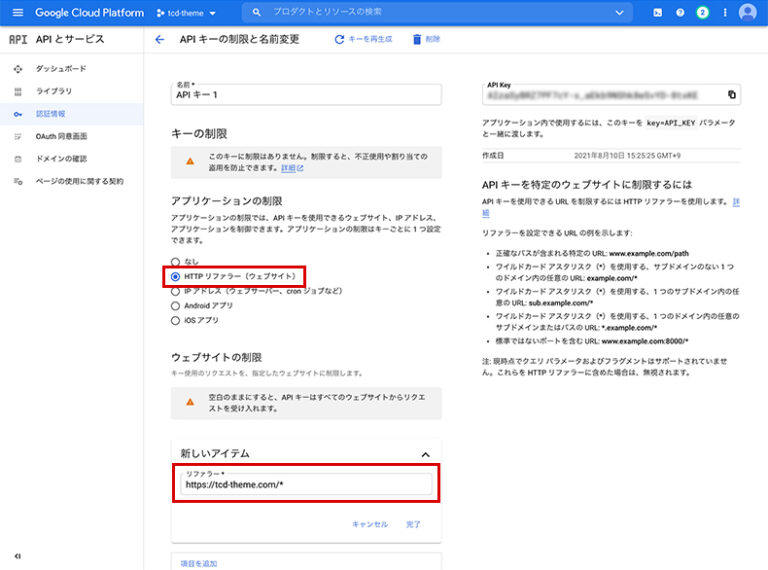Open the notifications badge showing 2
The height and width of the screenshot is (570, 768).
point(702,13)
